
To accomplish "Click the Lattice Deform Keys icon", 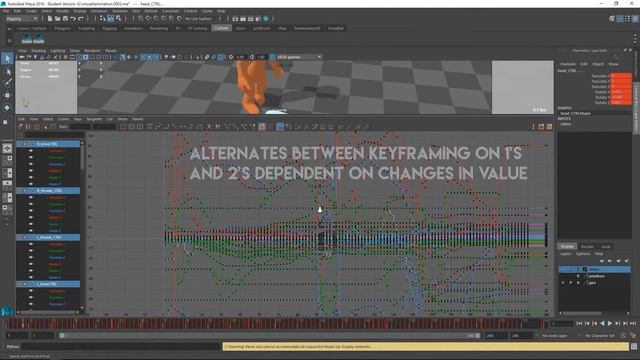I will coord(36,127).
